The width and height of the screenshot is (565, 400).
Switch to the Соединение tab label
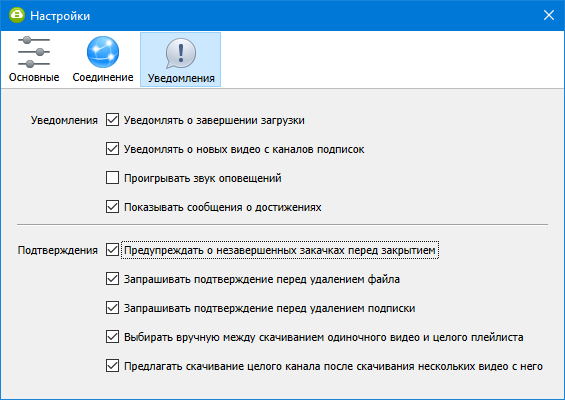(x=103, y=77)
